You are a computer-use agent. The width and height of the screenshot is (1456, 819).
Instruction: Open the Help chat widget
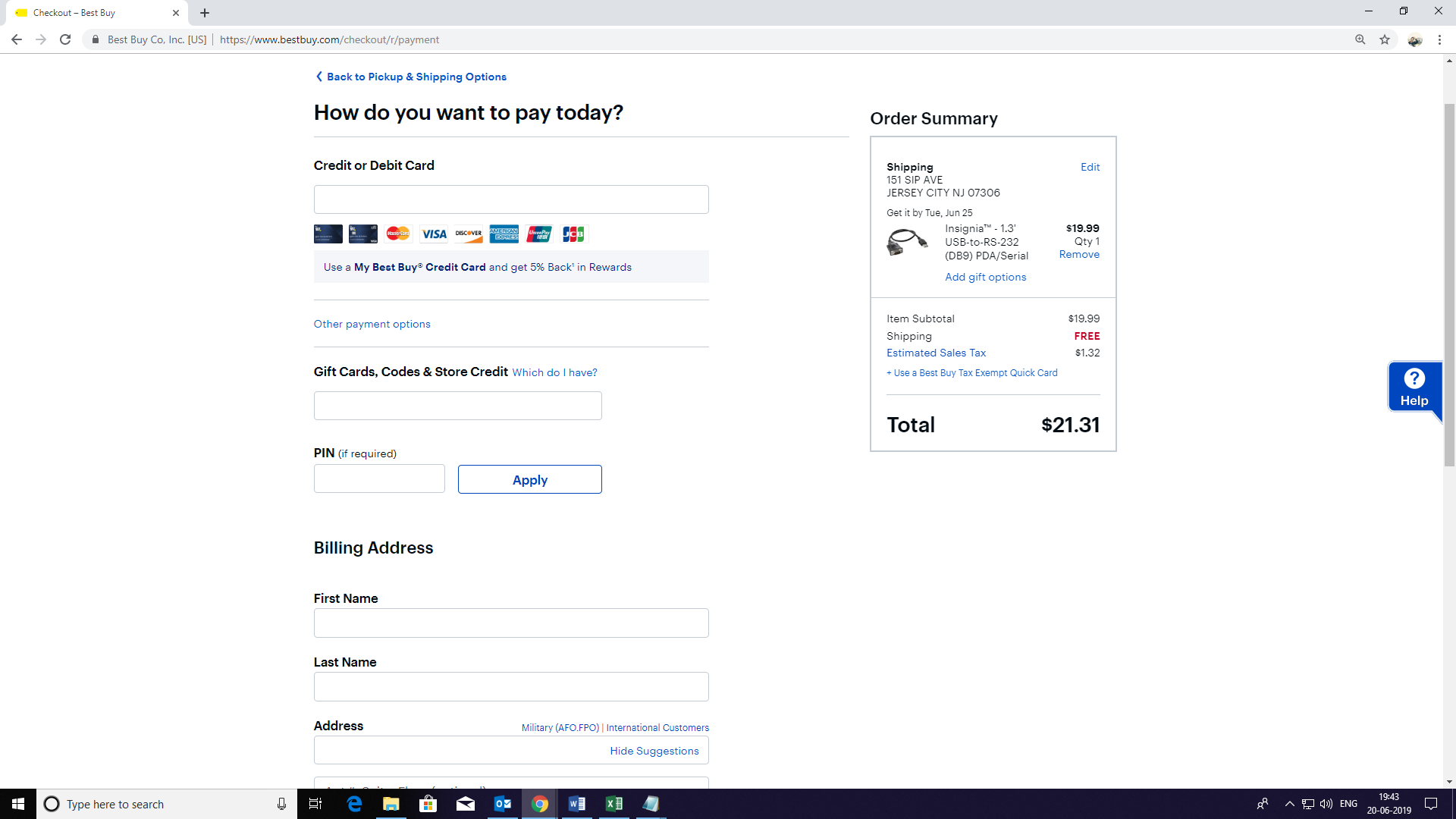(x=1414, y=387)
